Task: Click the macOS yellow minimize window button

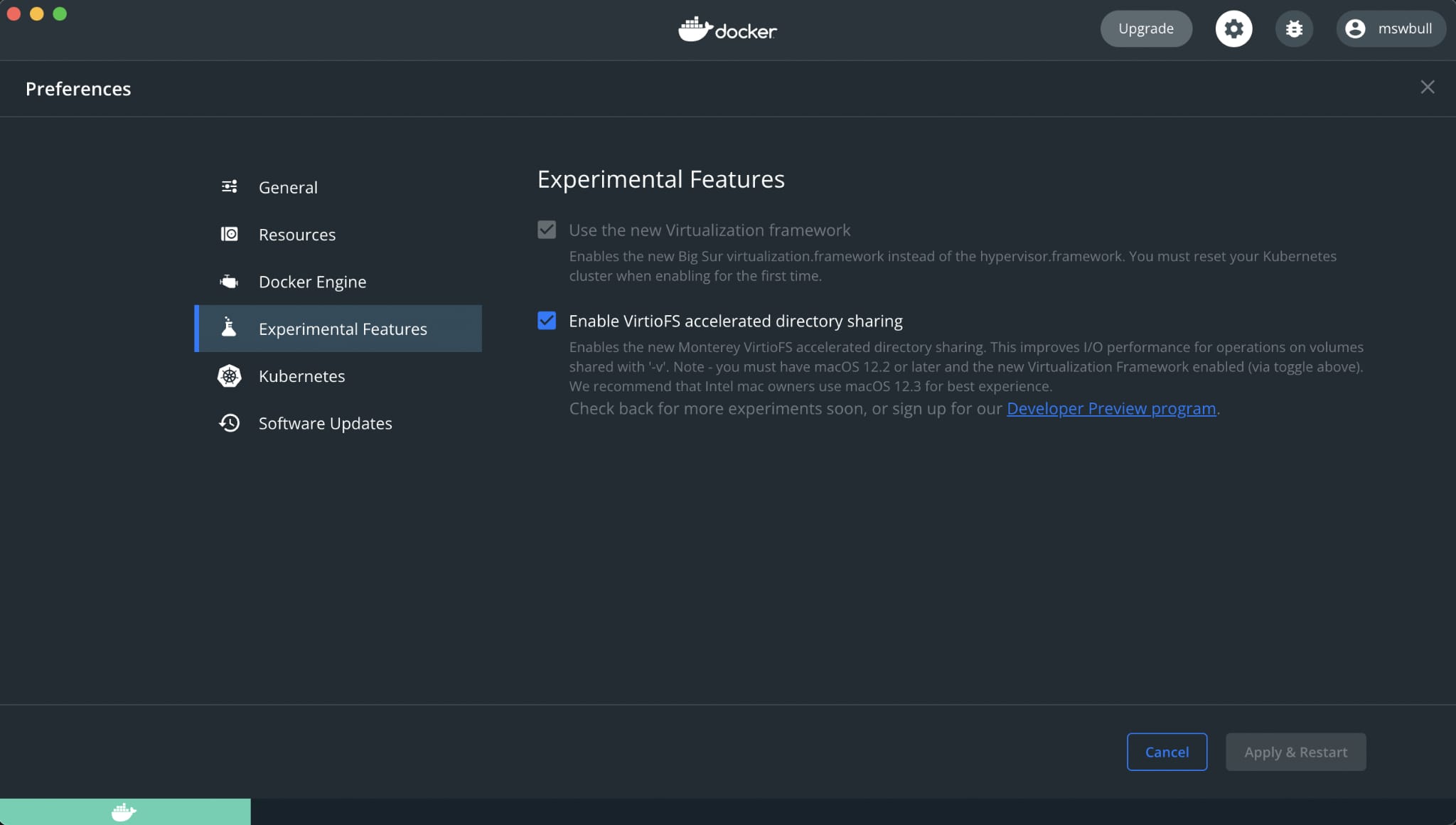Action: pyautogui.click(x=36, y=14)
